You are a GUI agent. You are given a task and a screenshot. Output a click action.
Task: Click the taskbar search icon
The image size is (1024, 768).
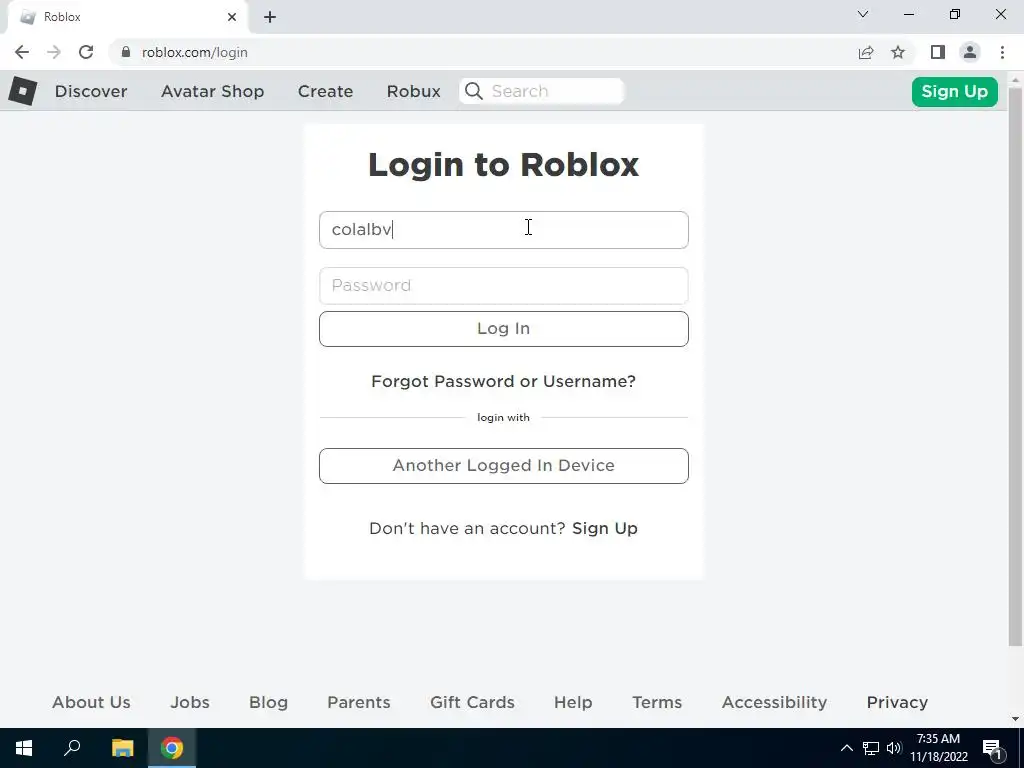72,748
